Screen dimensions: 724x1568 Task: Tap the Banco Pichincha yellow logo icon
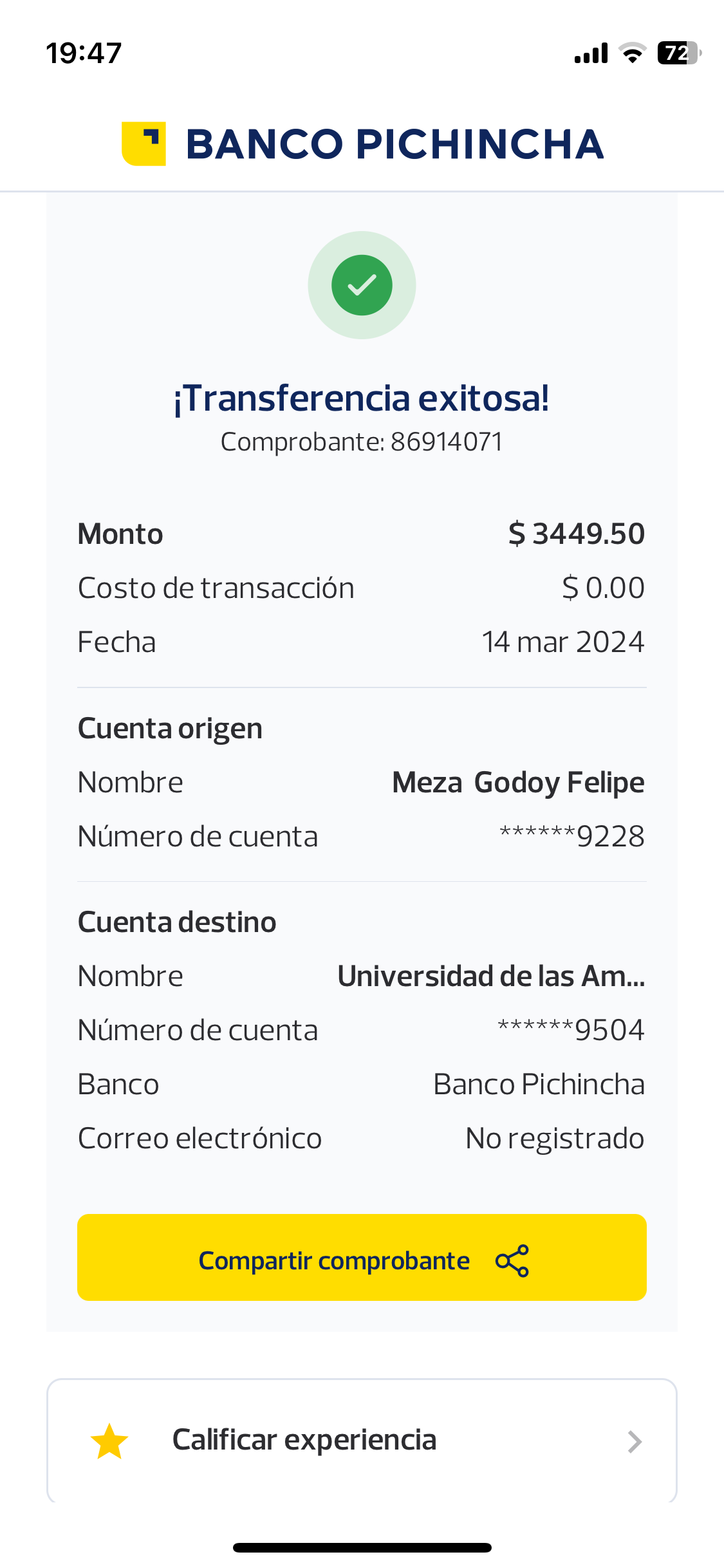144,144
